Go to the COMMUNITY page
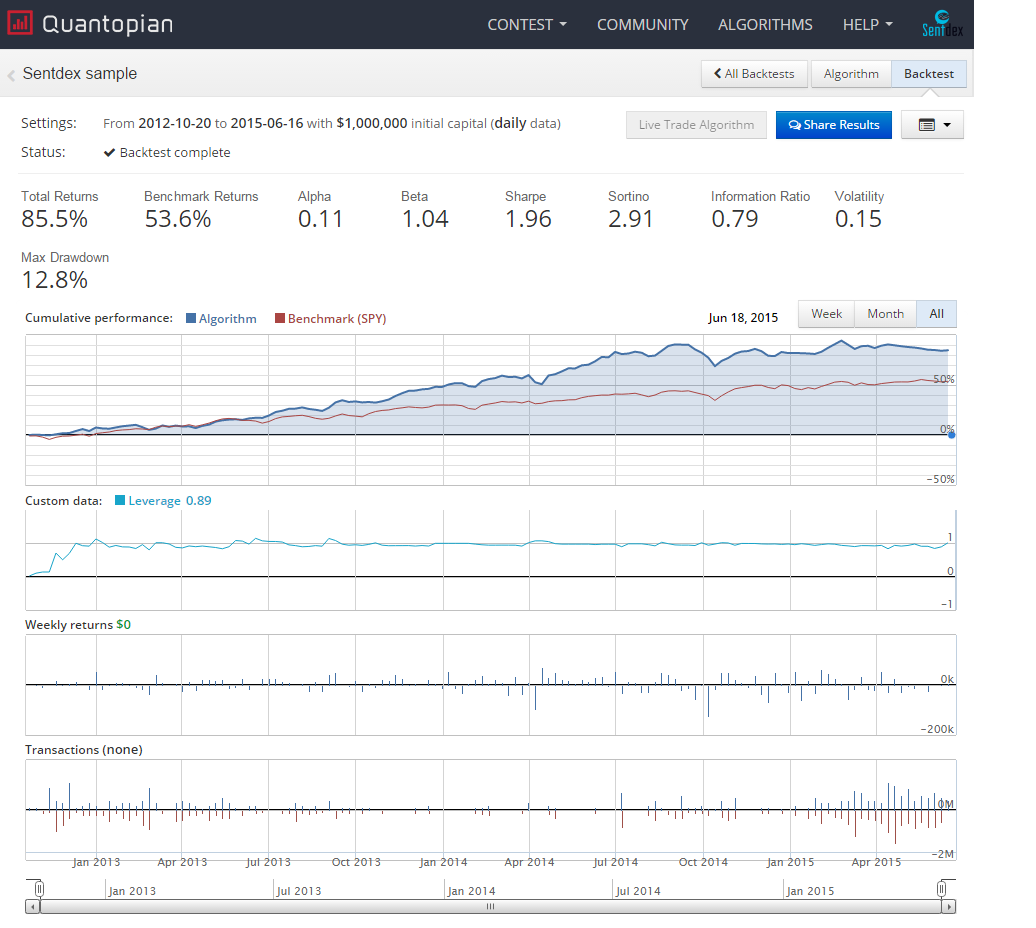1036x928 pixels. 642,24
